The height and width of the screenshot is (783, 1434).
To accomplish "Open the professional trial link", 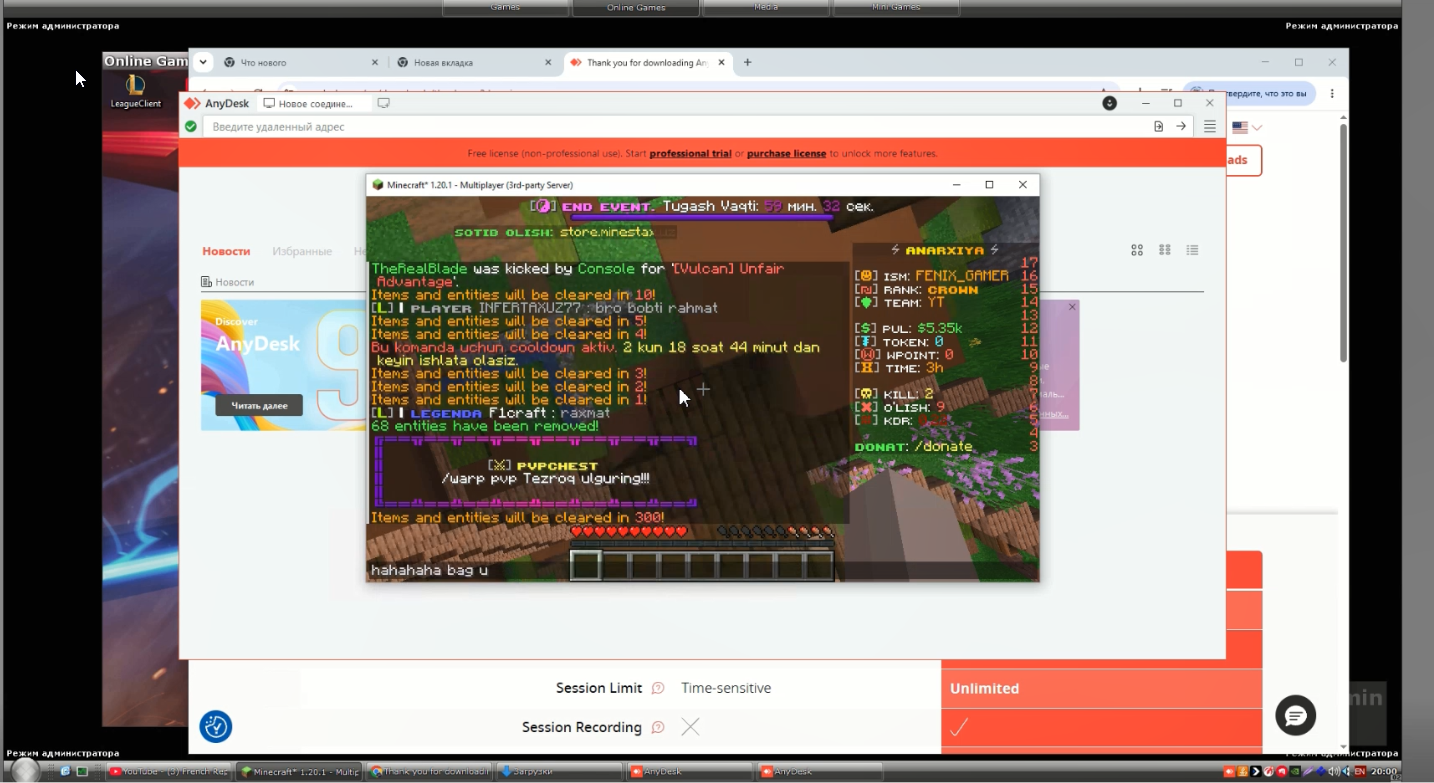I will tap(690, 154).
